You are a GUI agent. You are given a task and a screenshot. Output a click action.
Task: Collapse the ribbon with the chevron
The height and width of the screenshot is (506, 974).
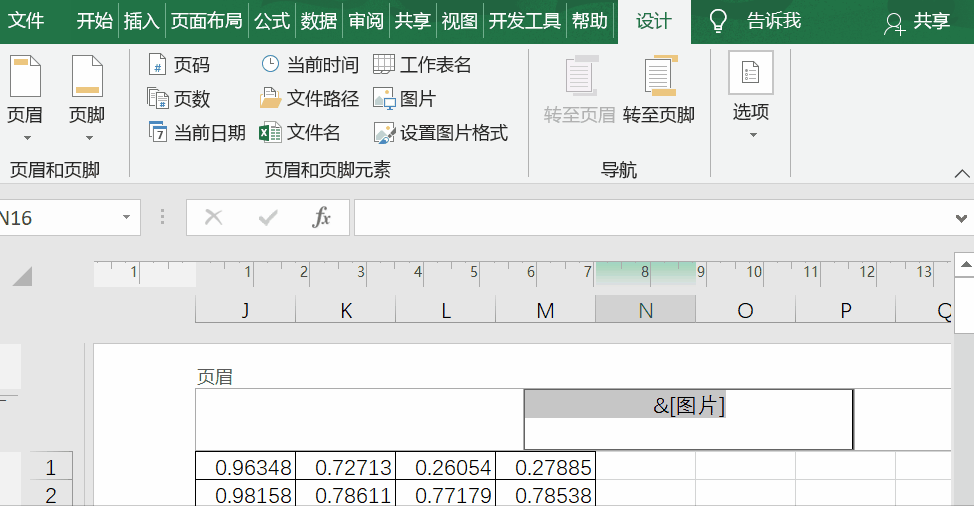pos(962,174)
